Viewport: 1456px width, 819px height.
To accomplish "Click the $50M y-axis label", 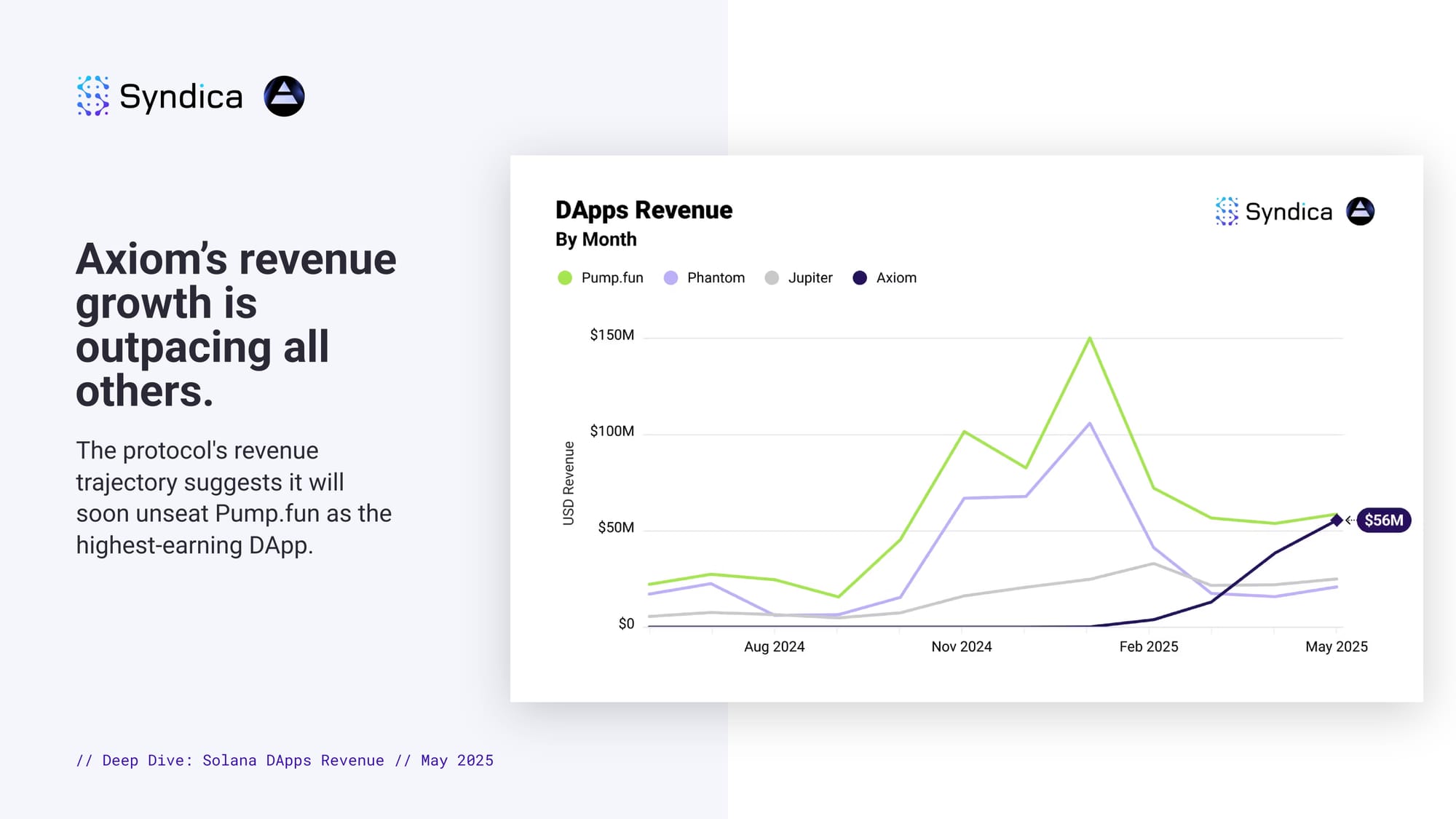I will point(616,527).
